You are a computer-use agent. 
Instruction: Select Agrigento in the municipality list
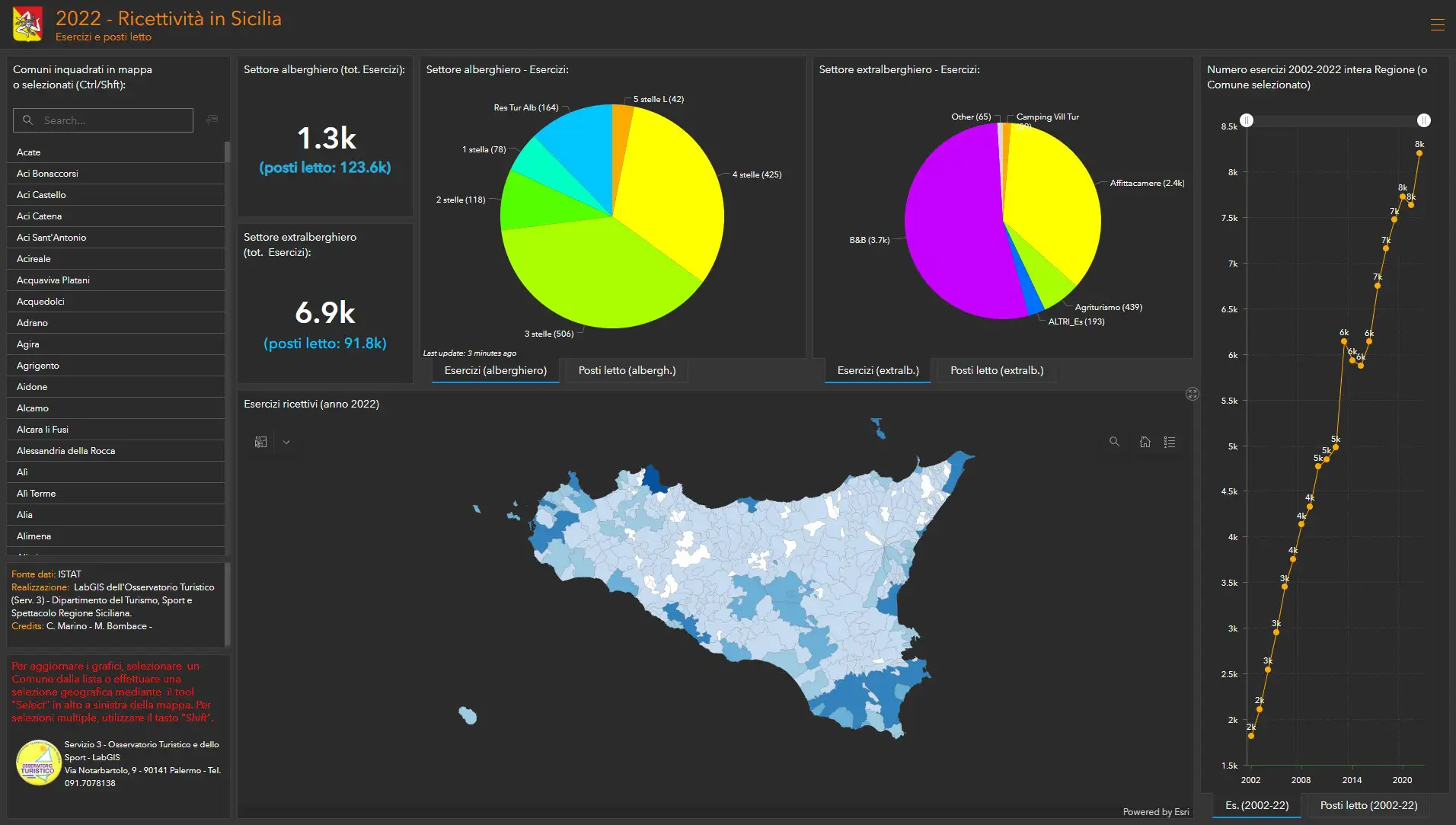tap(38, 366)
